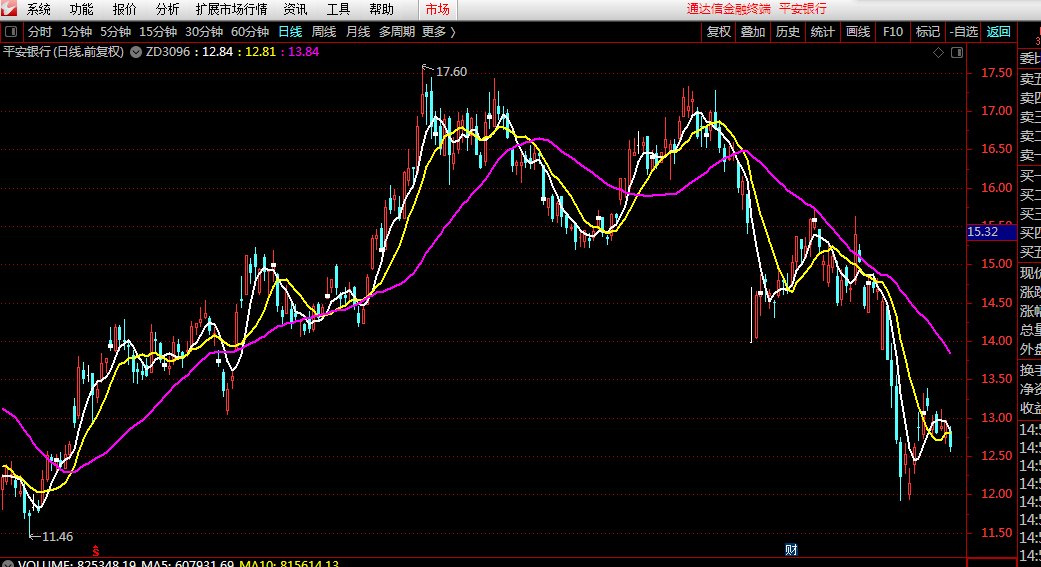The width and height of the screenshot is (1041, 567).
Task: Open the 分析 menu
Action: click(x=167, y=9)
